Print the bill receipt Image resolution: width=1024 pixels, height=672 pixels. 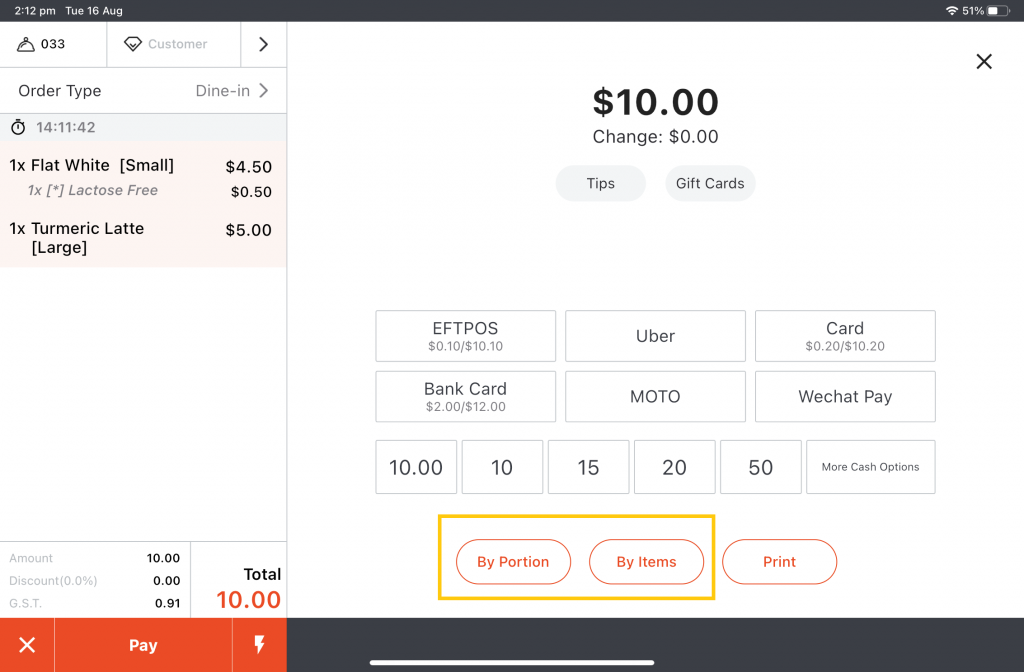coord(779,562)
